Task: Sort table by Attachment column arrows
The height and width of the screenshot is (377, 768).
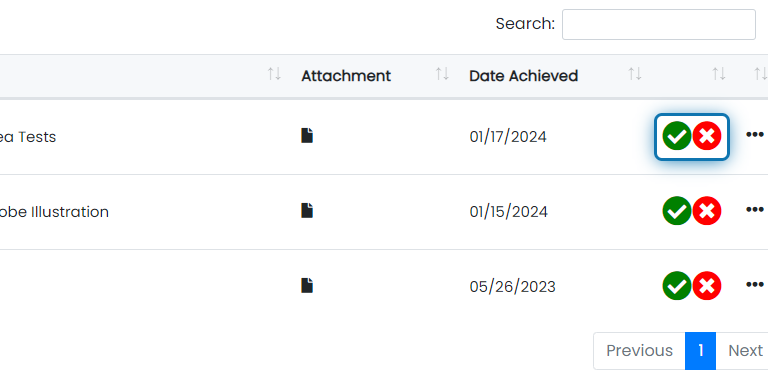Action: [442, 74]
